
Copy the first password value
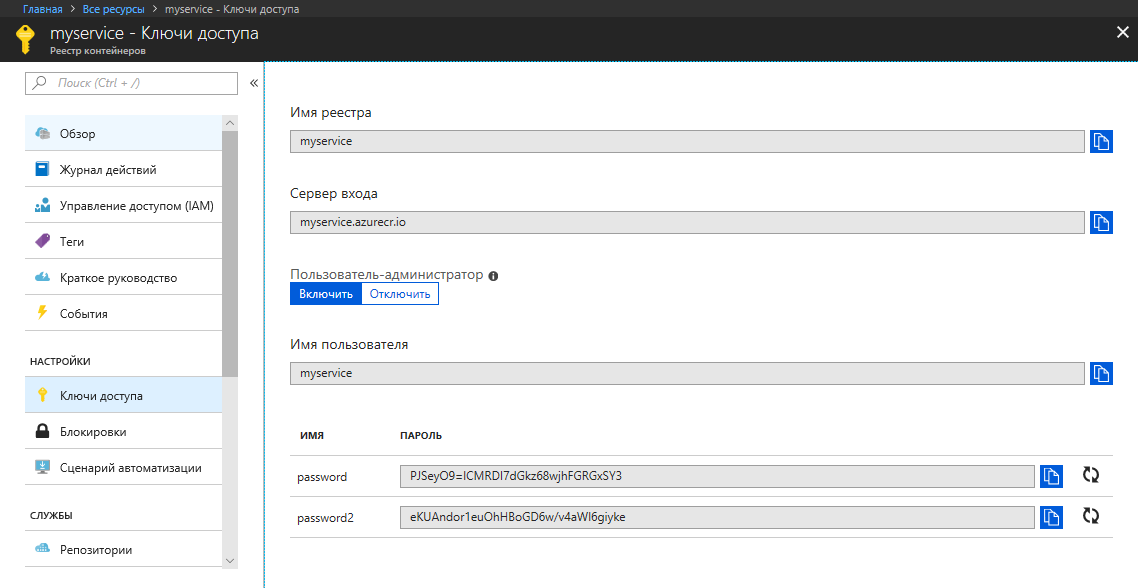tap(1051, 476)
